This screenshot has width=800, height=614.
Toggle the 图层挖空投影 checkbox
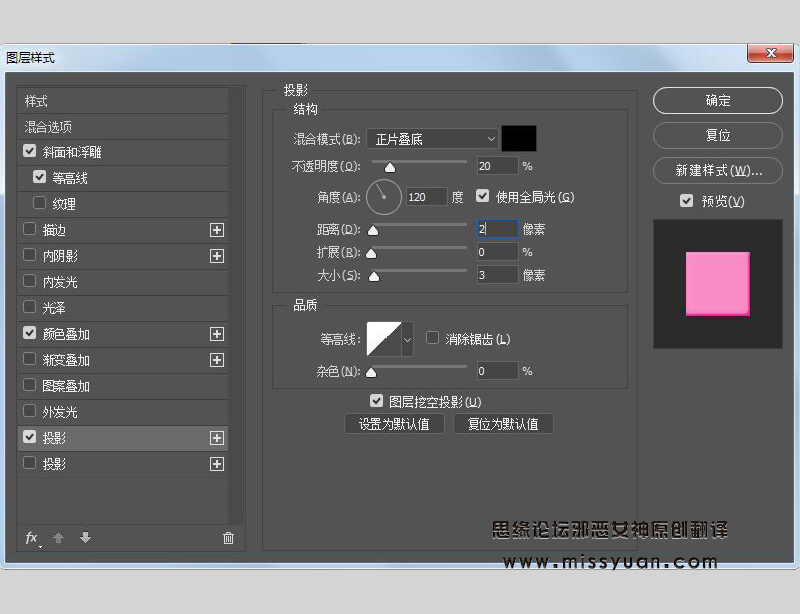(376, 399)
